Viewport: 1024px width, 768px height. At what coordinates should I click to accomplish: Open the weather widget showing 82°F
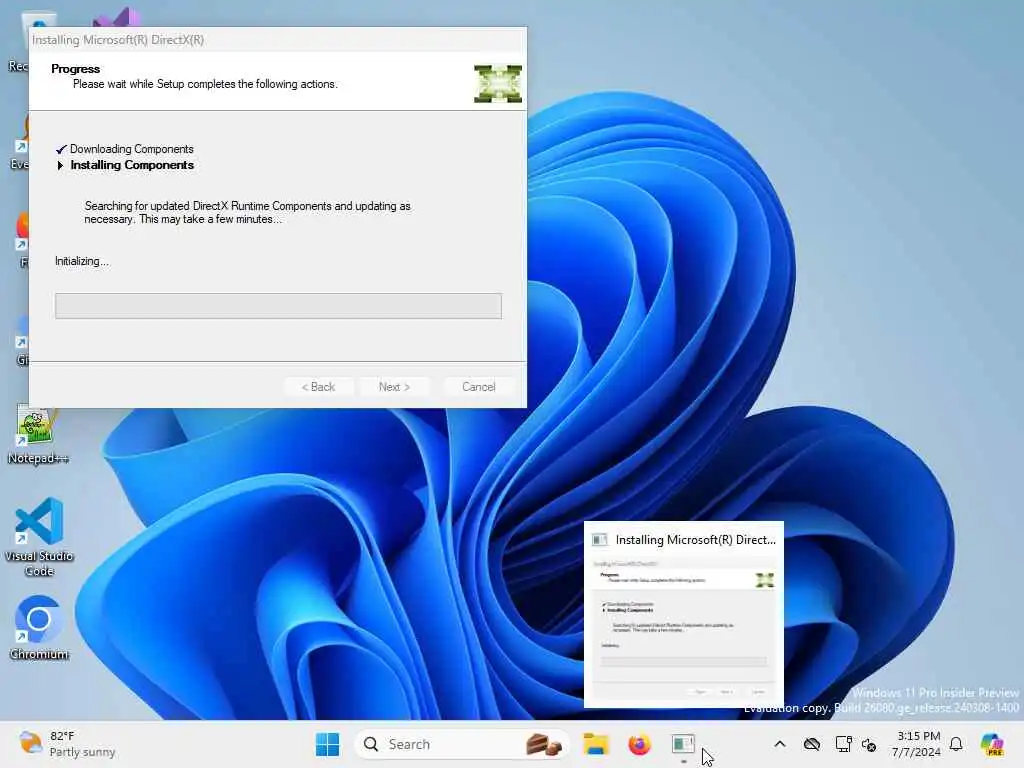coord(67,744)
